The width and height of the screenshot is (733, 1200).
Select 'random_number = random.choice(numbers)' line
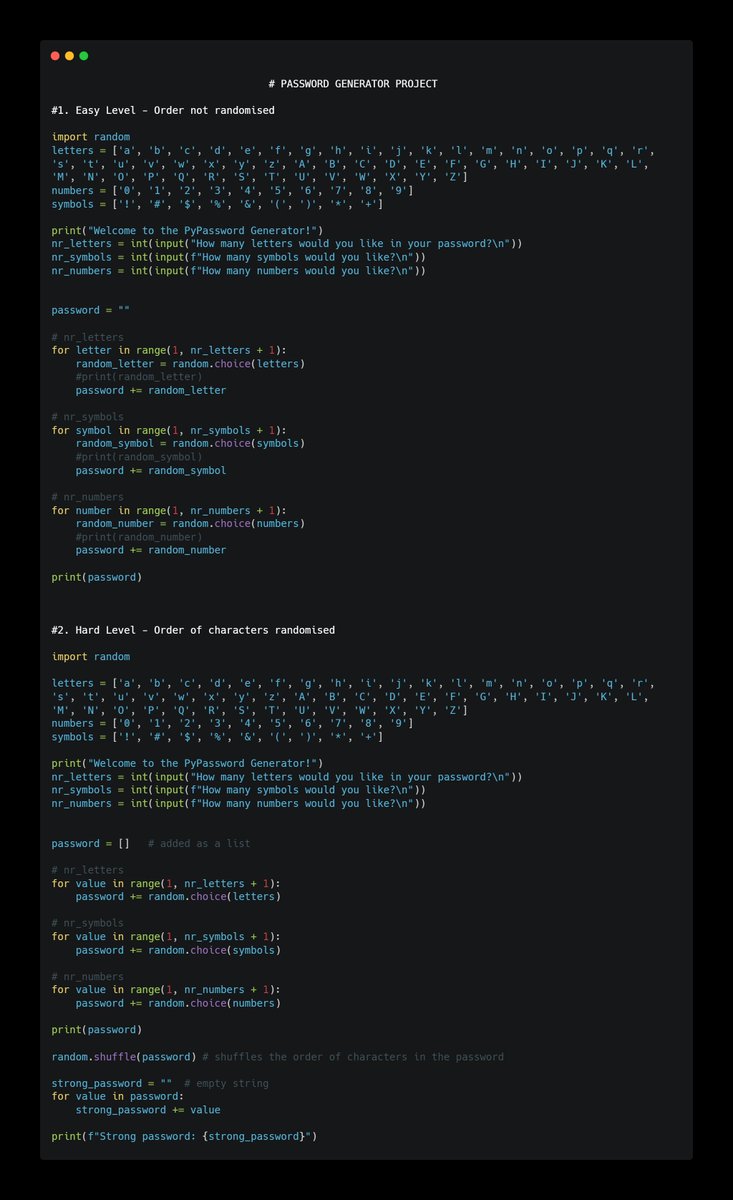pyautogui.click(x=190, y=523)
